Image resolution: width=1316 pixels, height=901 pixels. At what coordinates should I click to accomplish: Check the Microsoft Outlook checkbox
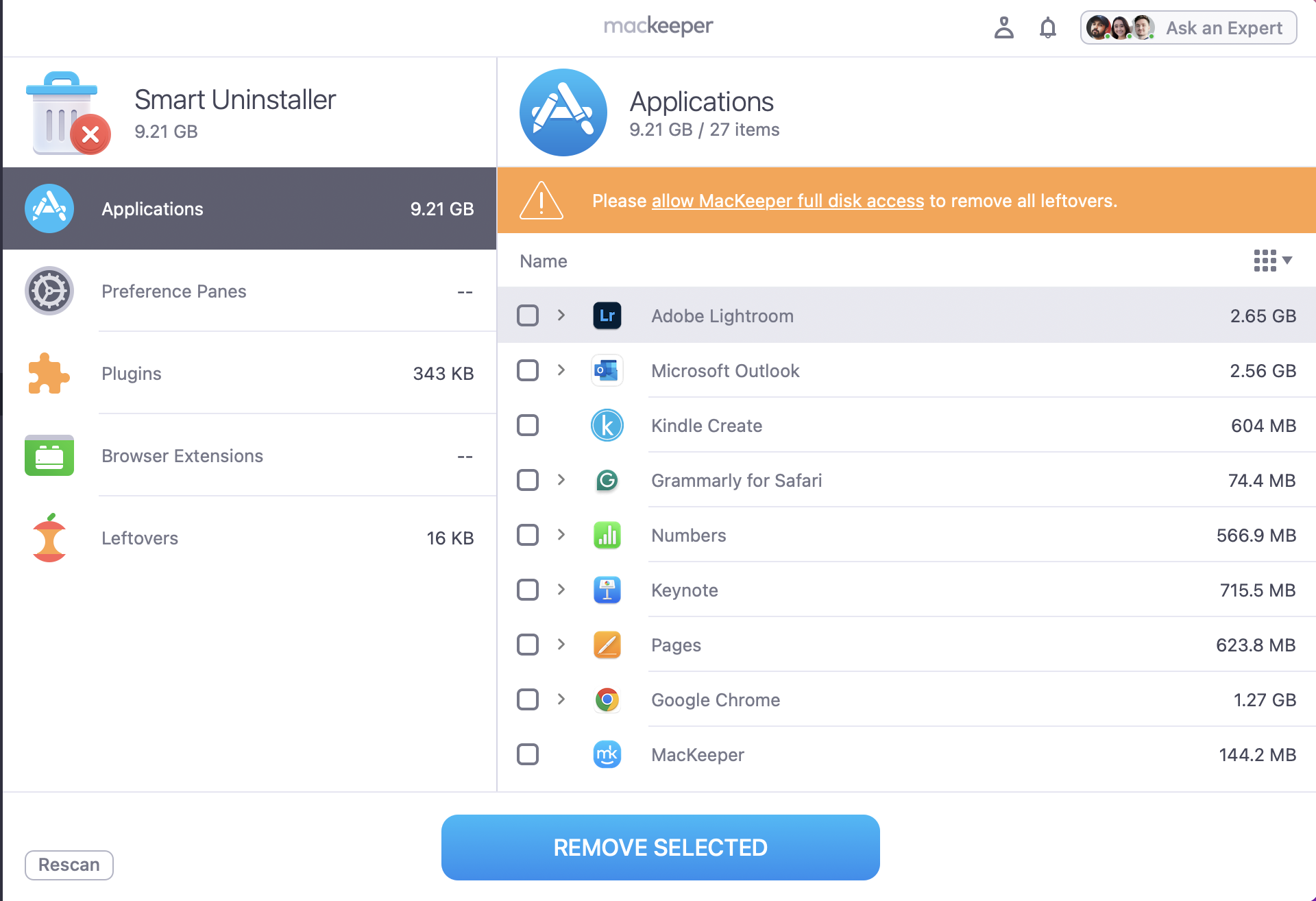(x=527, y=370)
